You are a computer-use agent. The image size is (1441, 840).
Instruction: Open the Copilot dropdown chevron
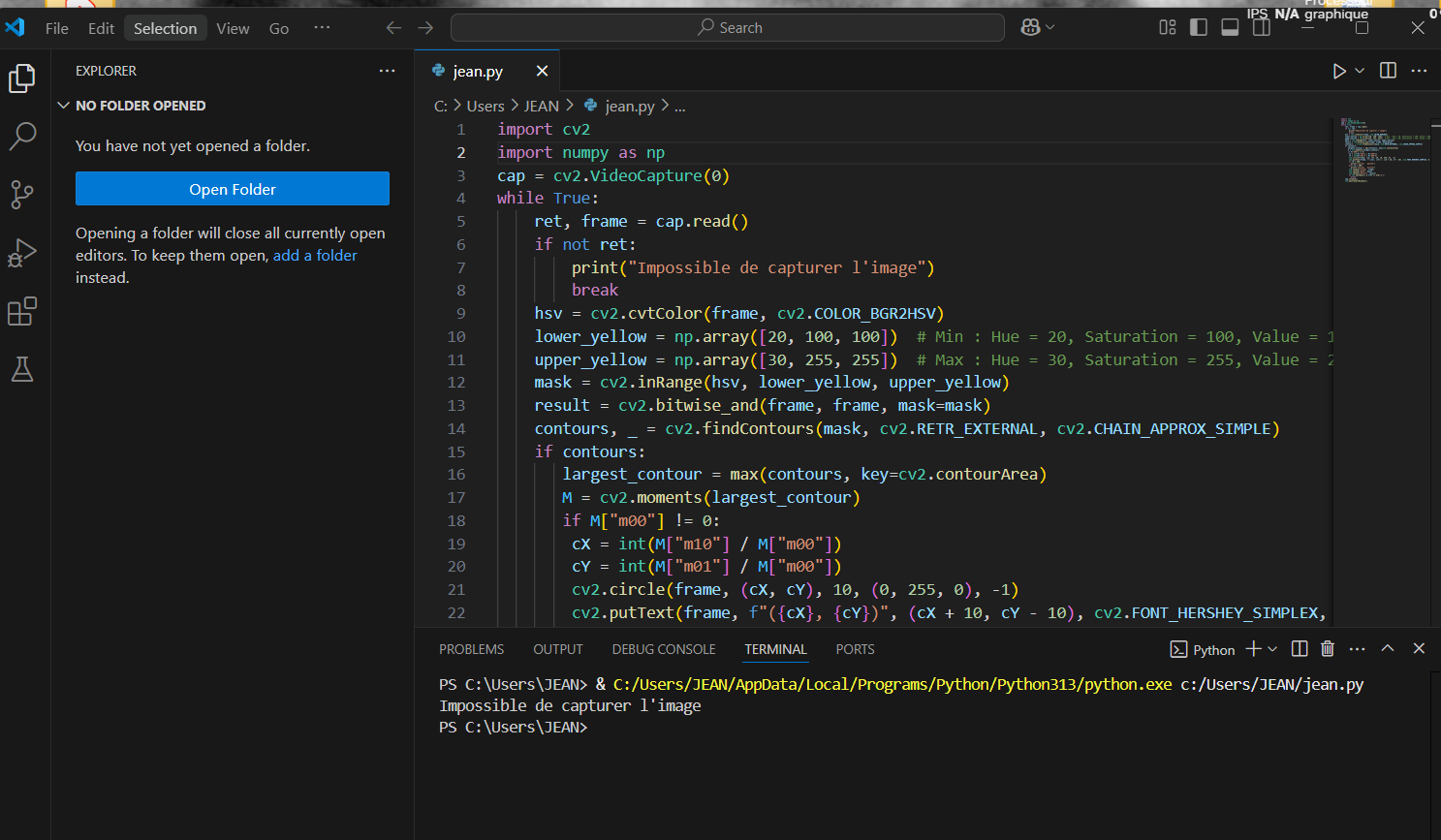(x=1049, y=27)
